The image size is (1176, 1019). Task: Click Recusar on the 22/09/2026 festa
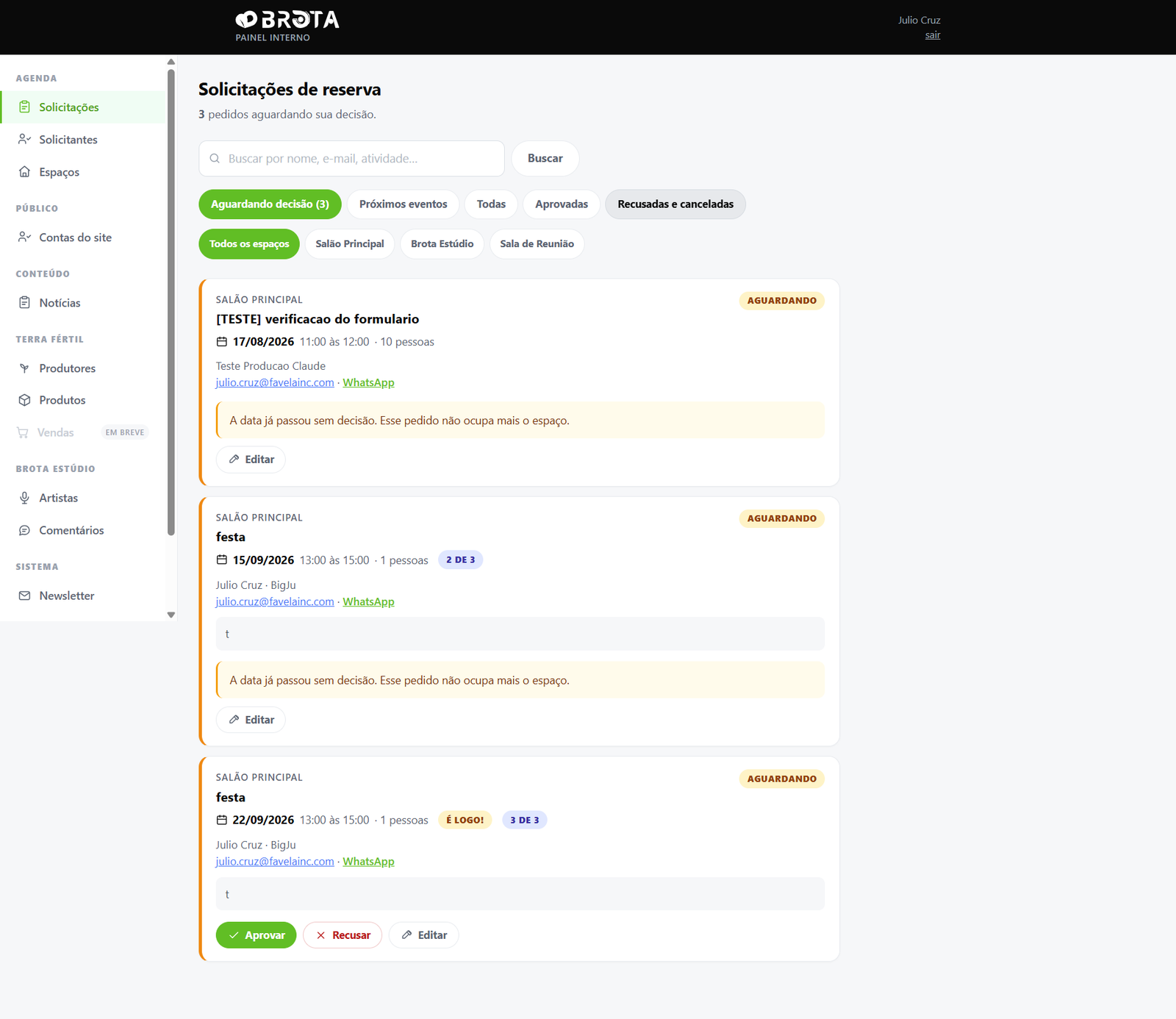click(343, 935)
